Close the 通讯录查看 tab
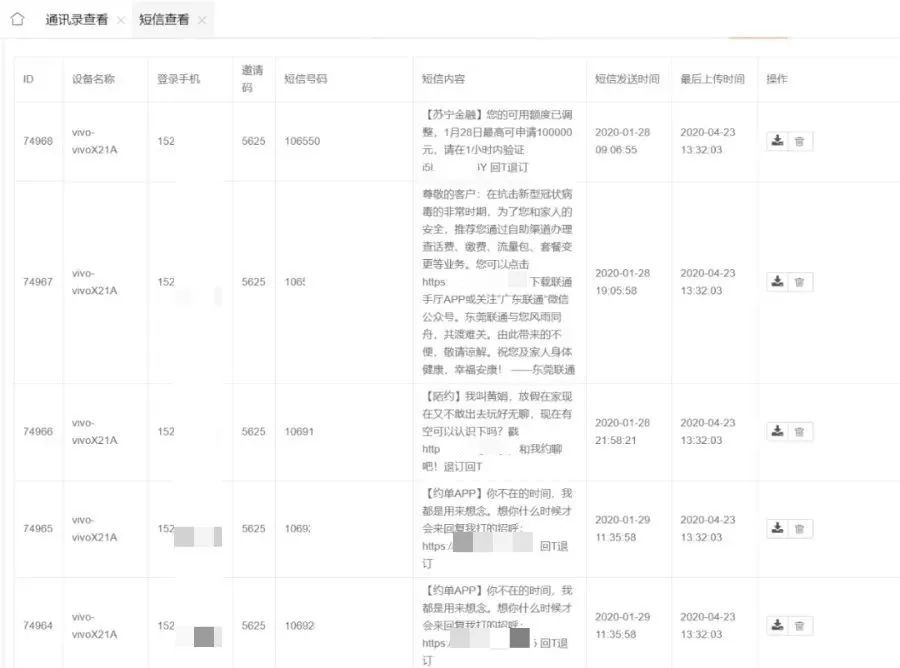Image resolution: width=900 pixels, height=668 pixels. coord(121,21)
